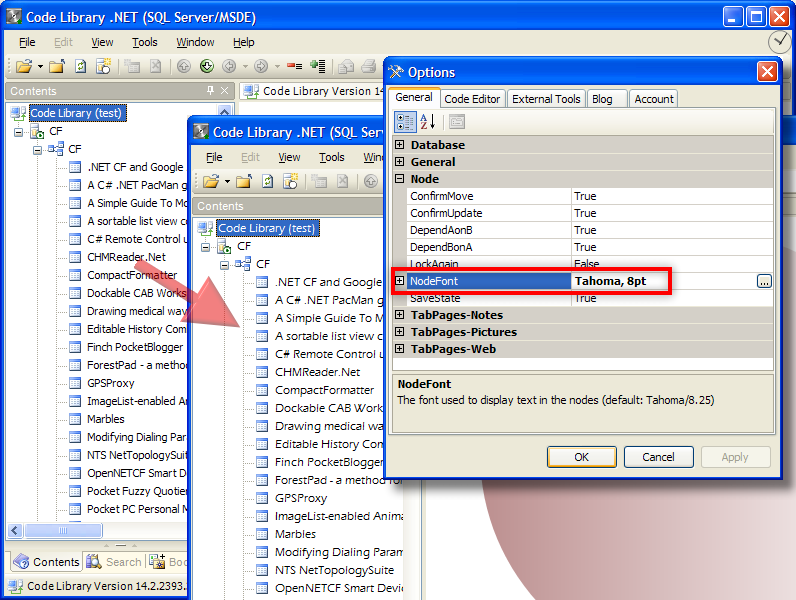This screenshot has height=600, width=796.
Task: Open the File menu in the rear window
Action: click(x=27, y=42)
